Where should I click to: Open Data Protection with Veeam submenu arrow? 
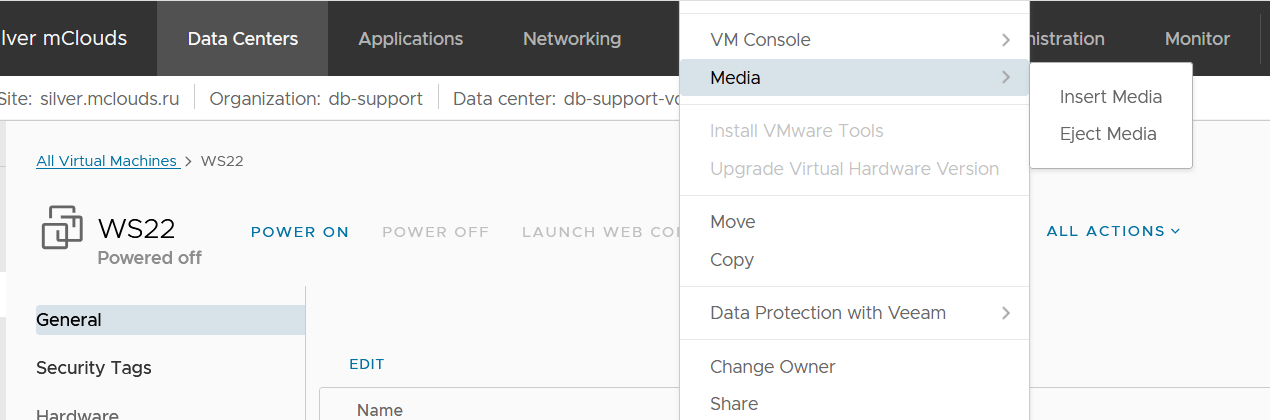click(1005, 313)
